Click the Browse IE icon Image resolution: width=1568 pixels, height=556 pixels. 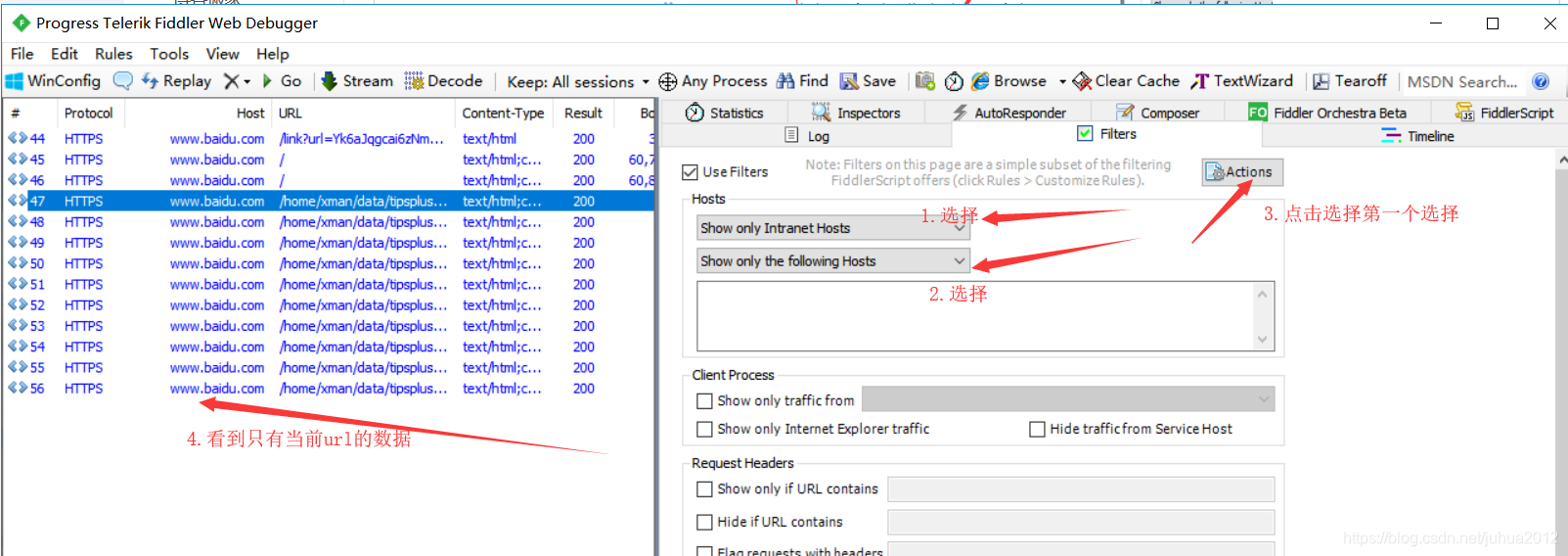point(980,81)
